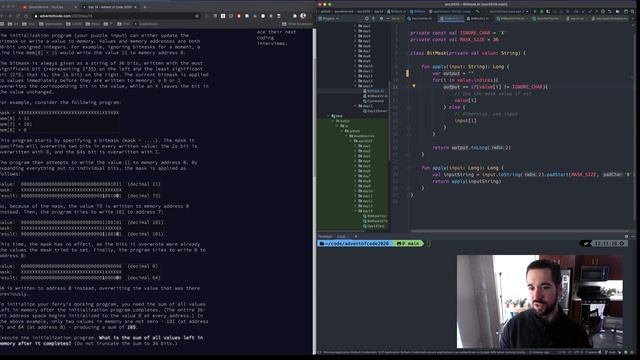
Task: Bookmark this page with the star icon
Action: tap(197, 16)
